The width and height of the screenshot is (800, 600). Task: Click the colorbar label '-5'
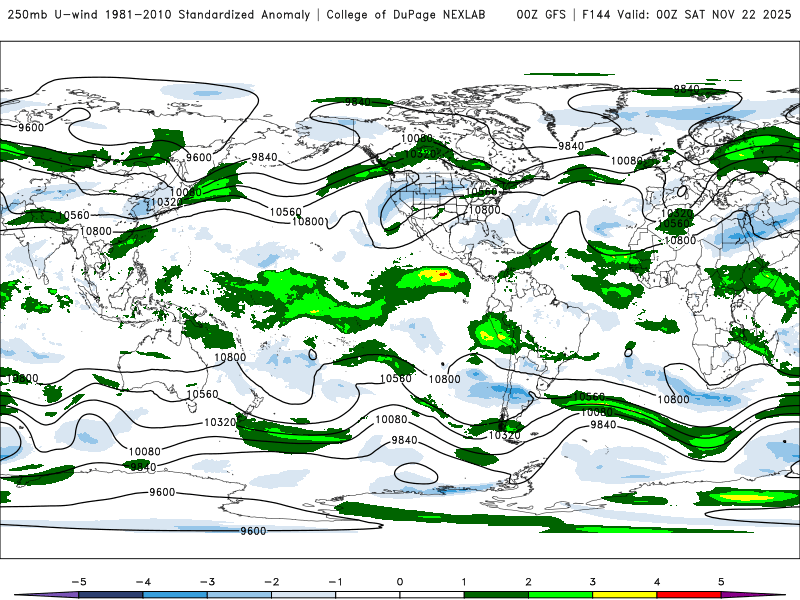[x=79, y=582]
